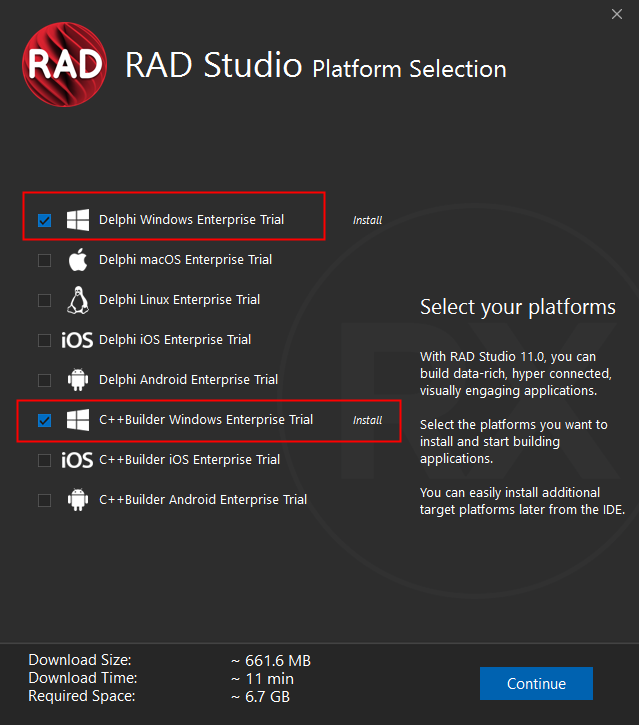639x725 pixels.
Task: Click Install label for C++Builder Windows
Action: pos(368,420)
